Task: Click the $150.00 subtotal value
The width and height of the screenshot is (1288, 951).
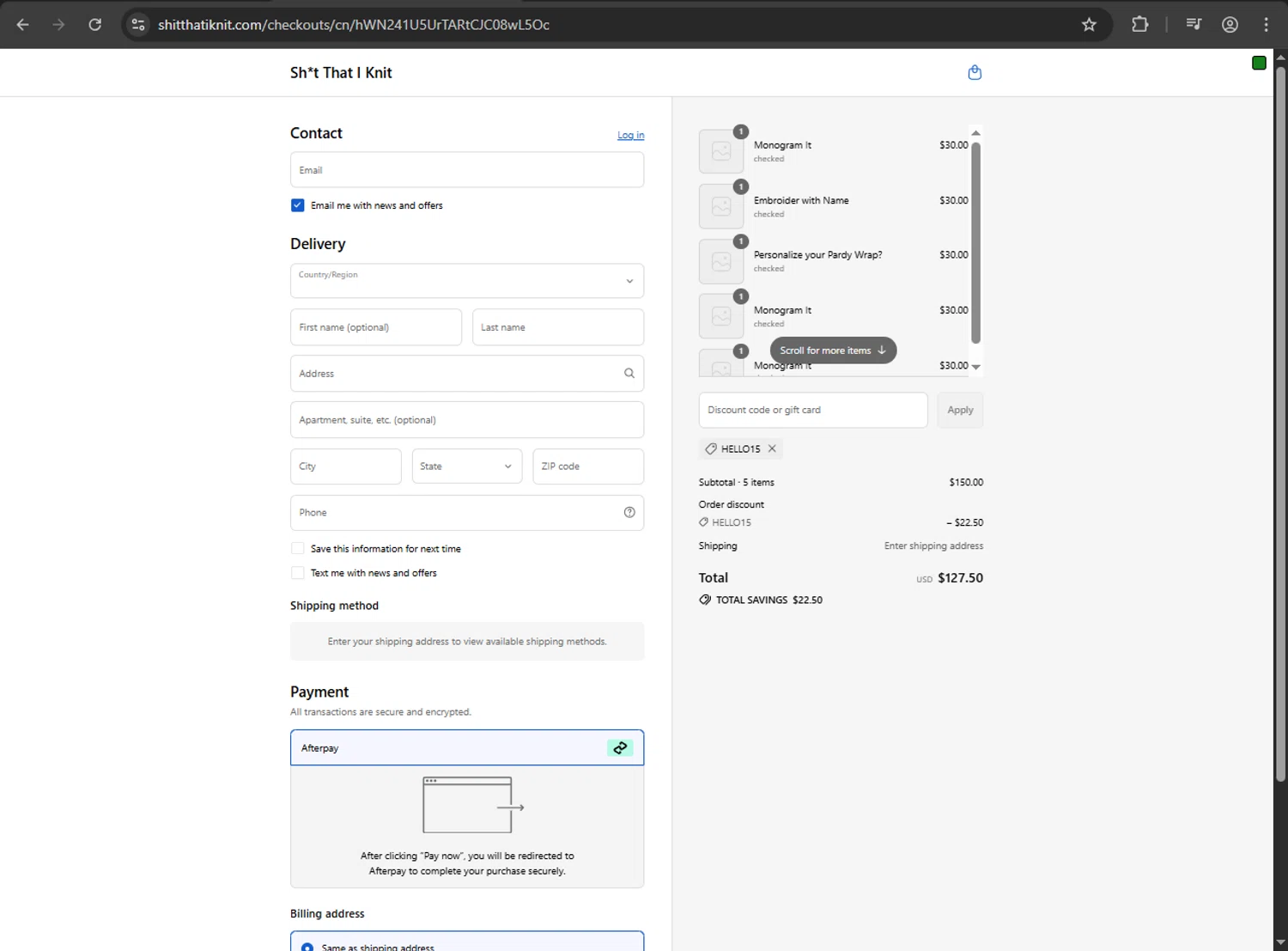Action: pyautogui.click(x=966, y=482)
